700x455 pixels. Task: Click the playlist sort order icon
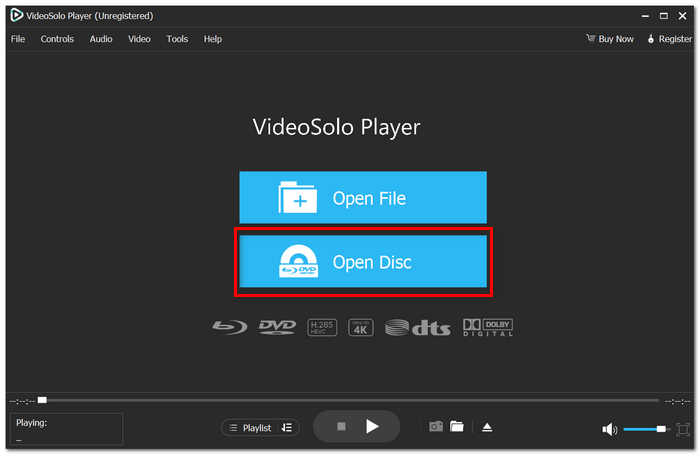tap(287, 428)
